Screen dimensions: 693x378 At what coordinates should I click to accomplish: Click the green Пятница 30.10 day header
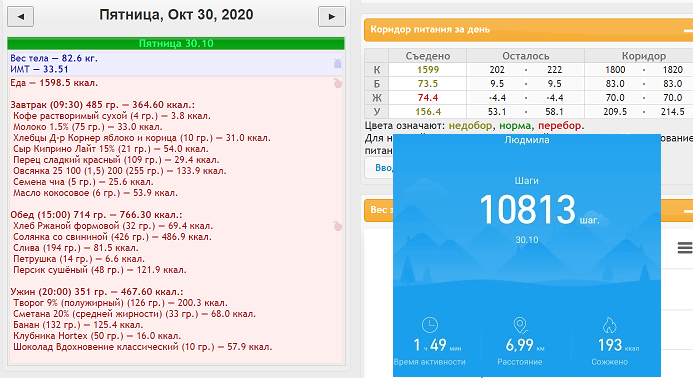176,43
